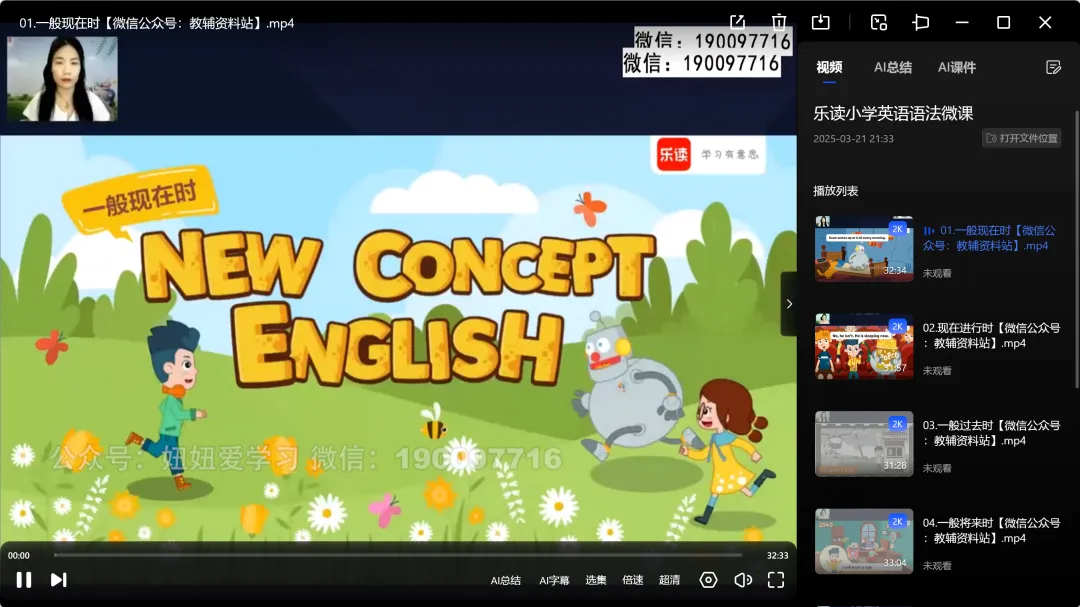Image resolution: width=1080 pixels, height=607 pixels.
Task: Click the 播放列表 heading
Action: click(835, 191)
